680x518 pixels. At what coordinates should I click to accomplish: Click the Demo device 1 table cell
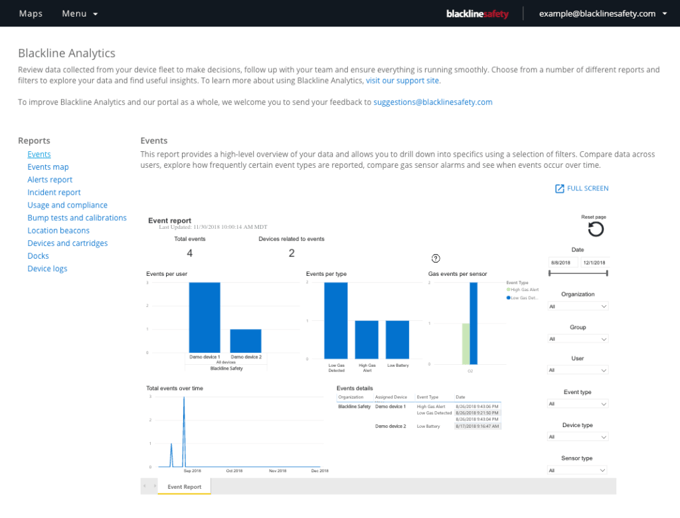(390, 407)
